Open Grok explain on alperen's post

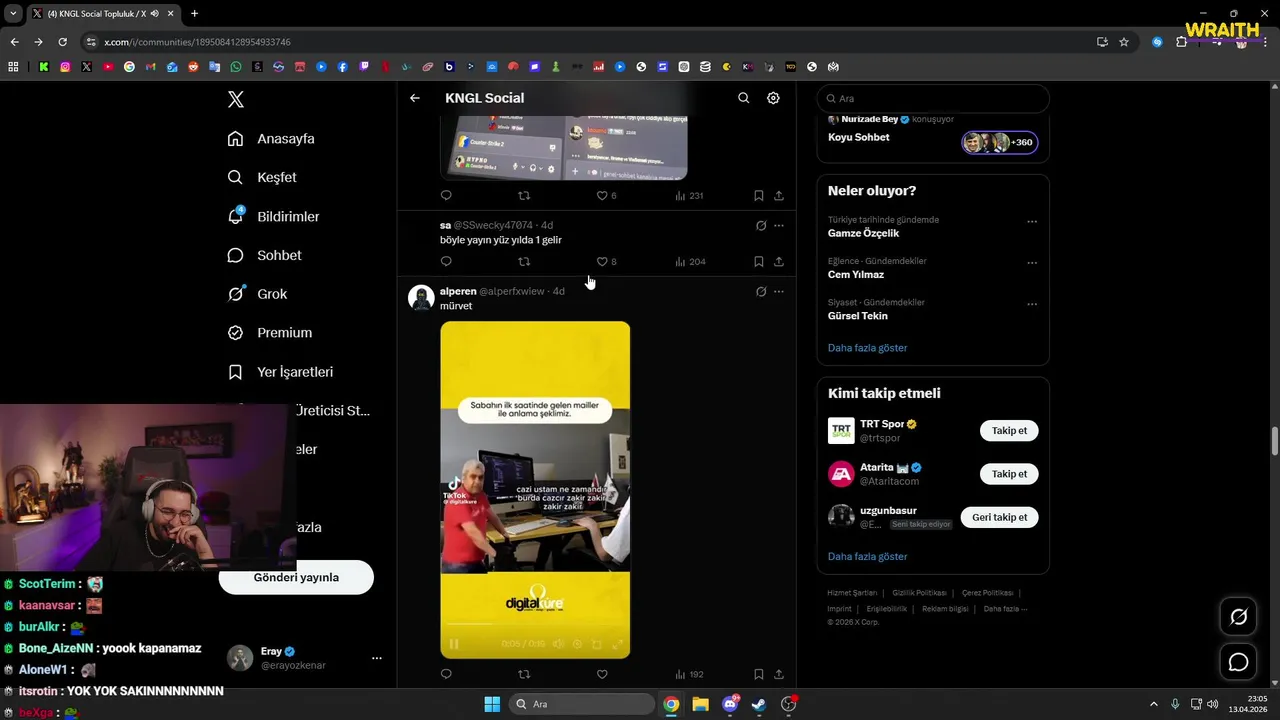point(761,292)
